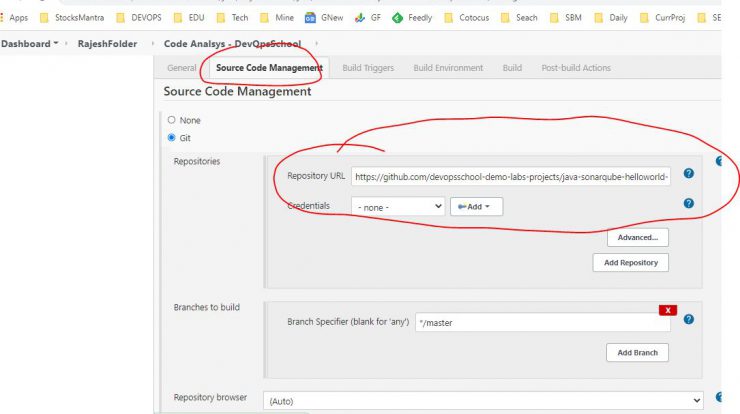Expand the Repository browser dropdown
740x414 pixels.
(483, 401)
